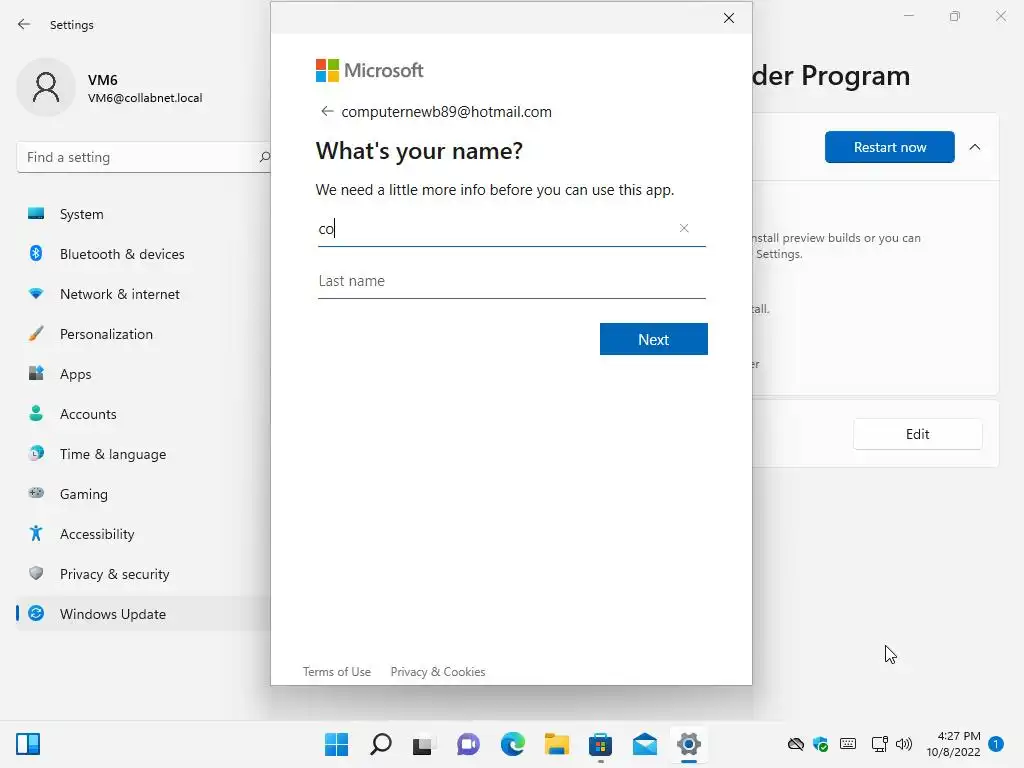Click the Restart now button in Settings
The width and height of the screenshot is (1024, 768).
pos(889,147)
